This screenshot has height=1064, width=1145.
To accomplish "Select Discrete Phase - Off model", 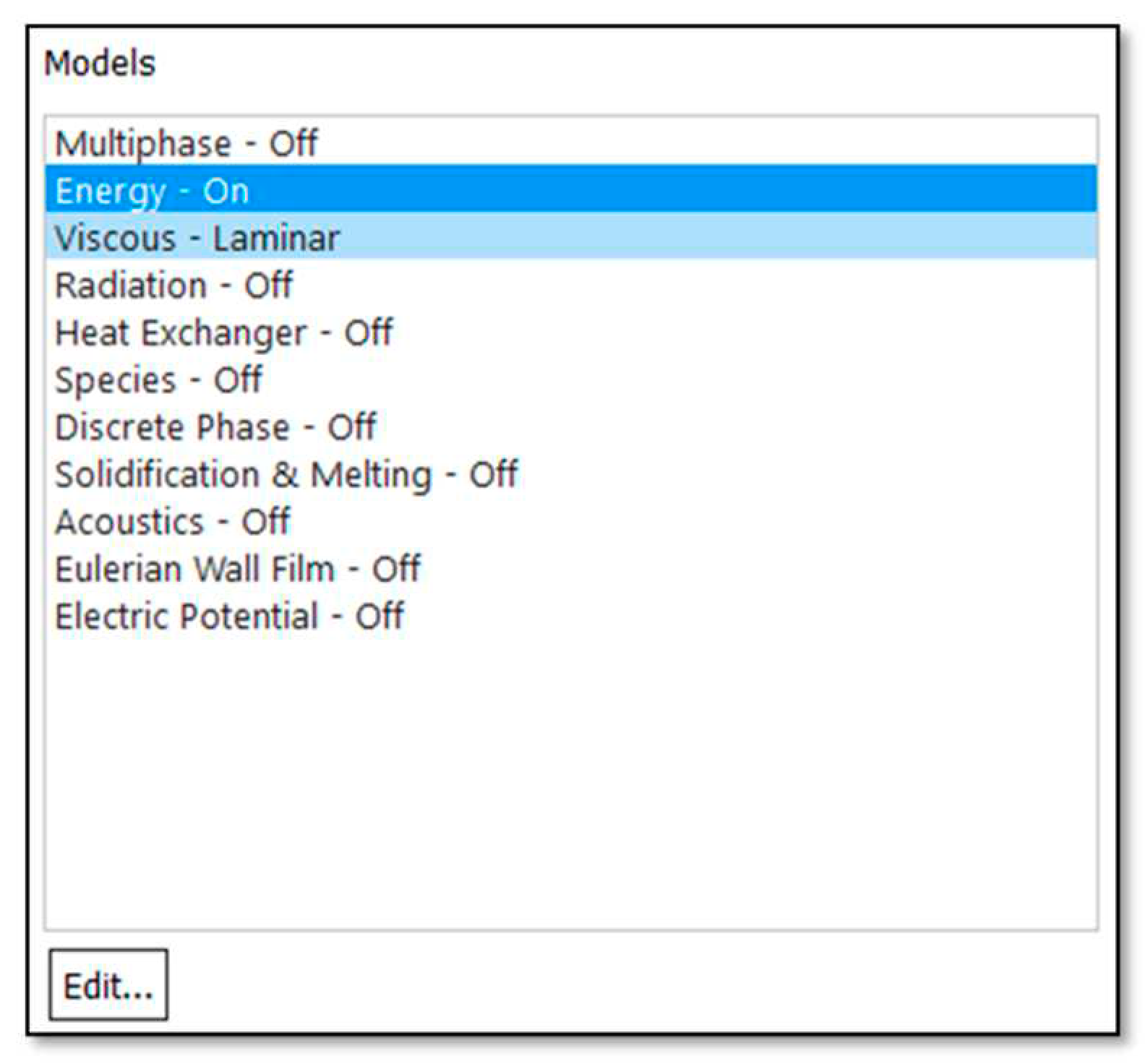I will 215,427.
